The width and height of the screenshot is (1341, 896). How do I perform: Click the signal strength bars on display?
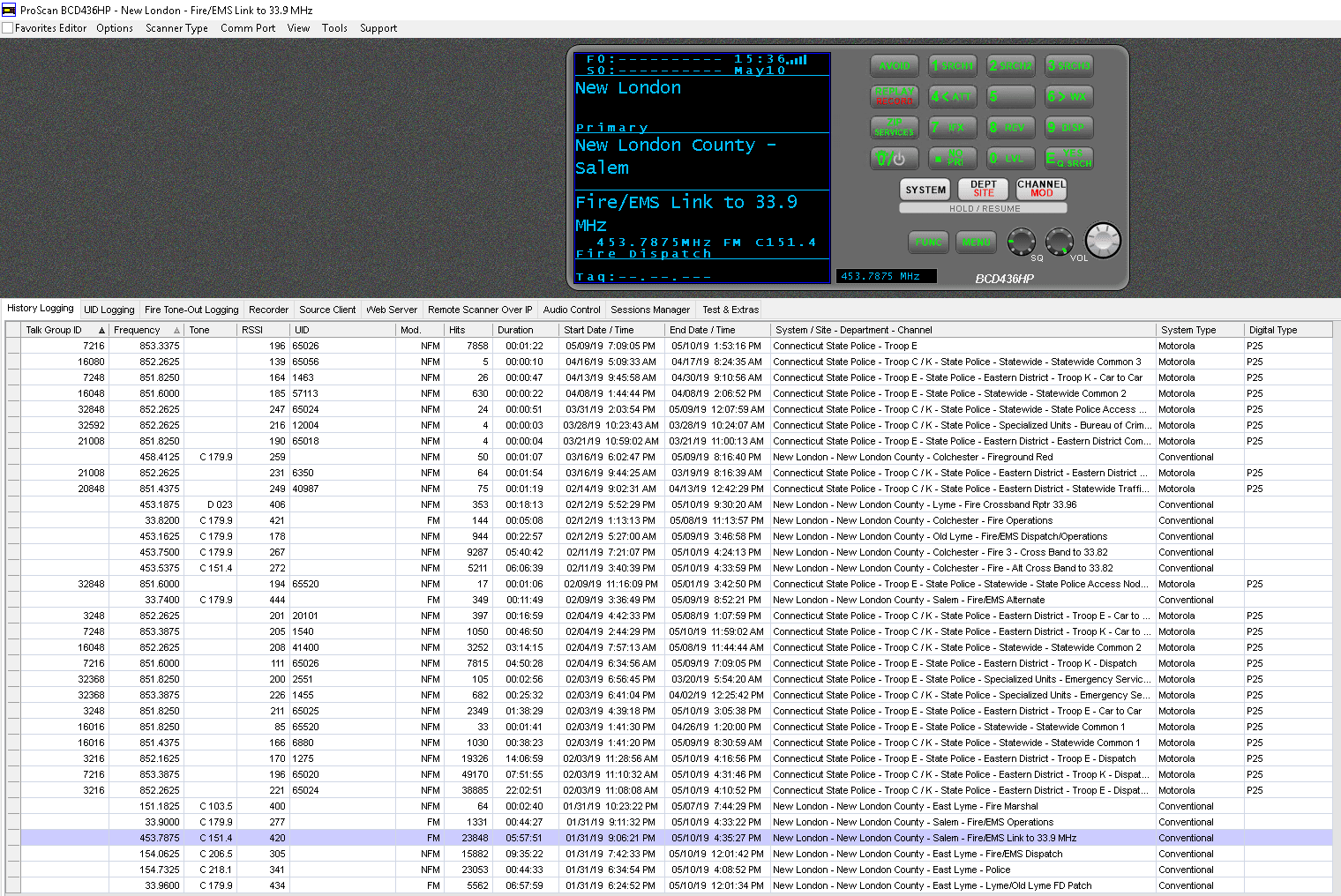[798, 60]
